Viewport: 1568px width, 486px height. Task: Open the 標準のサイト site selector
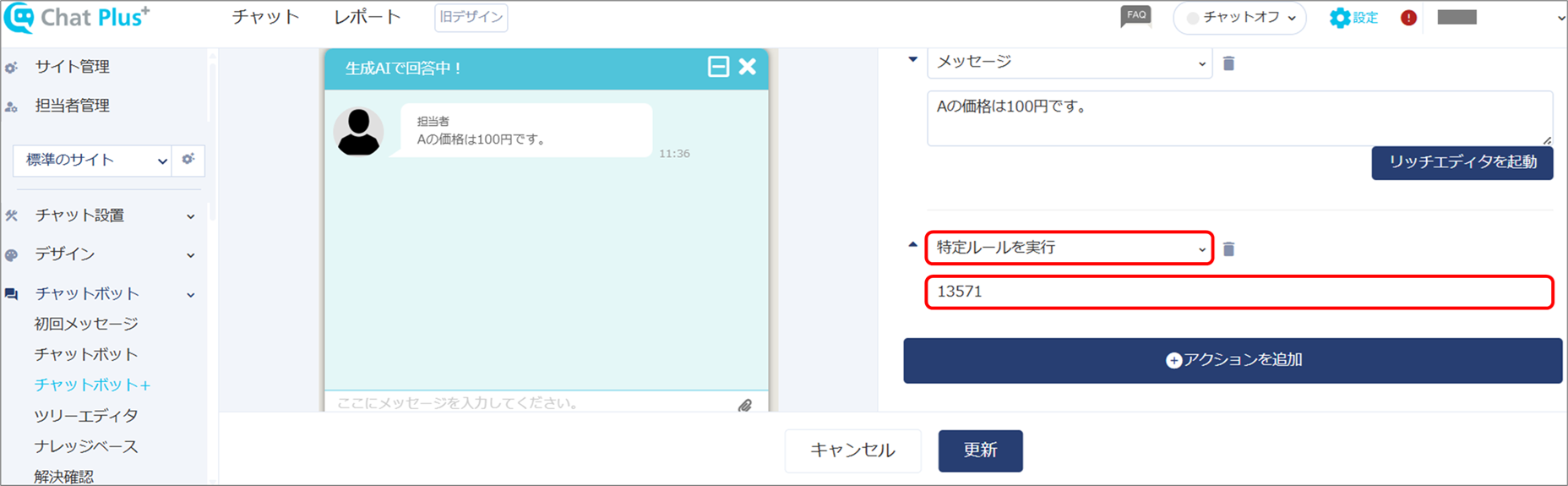[x=92, y=160]
